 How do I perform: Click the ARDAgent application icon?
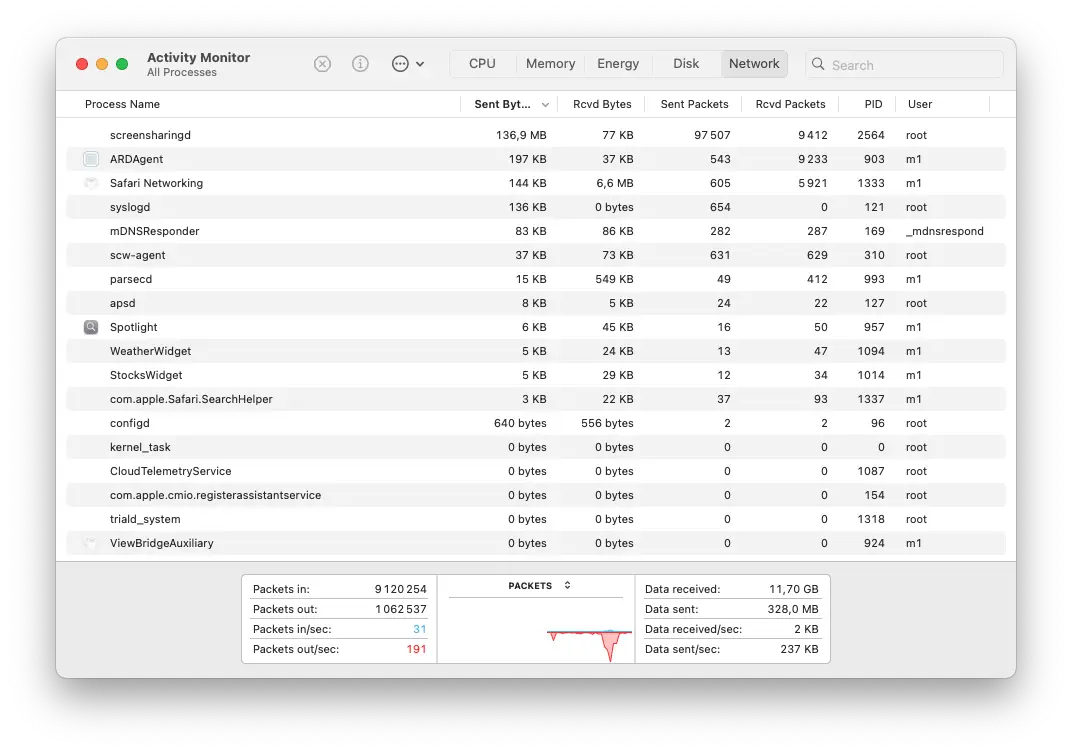coord(90,159)
